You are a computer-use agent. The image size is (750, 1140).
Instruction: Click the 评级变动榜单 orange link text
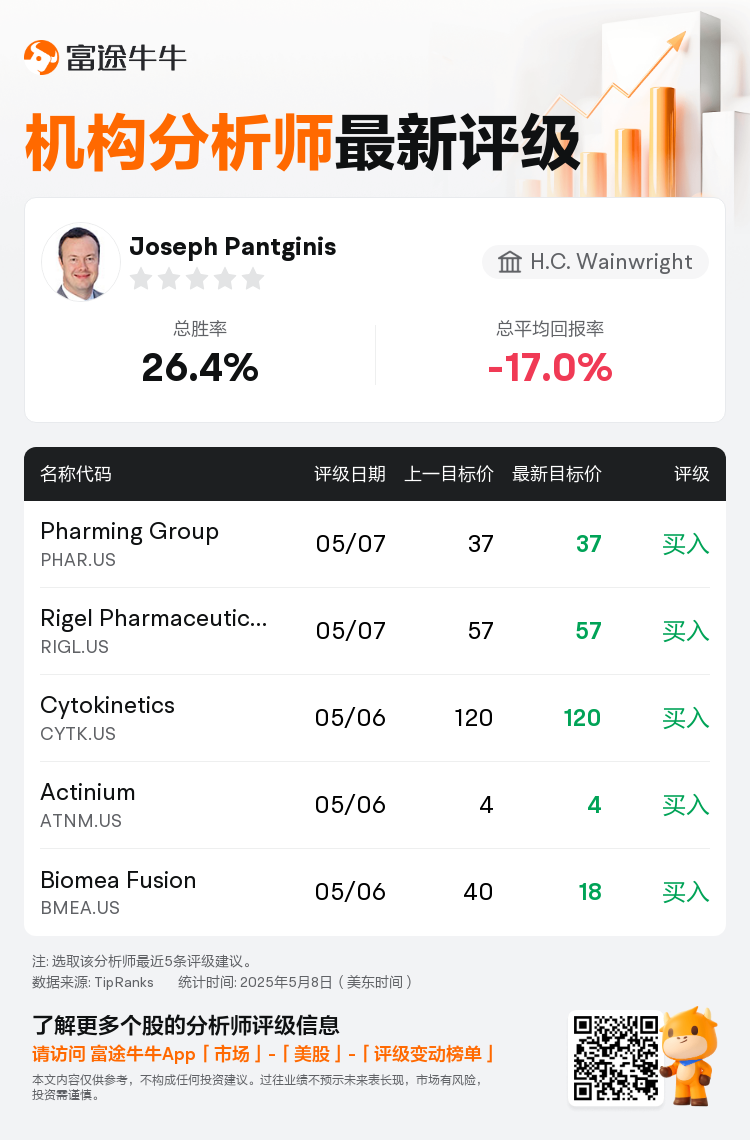tap(427, 1054)
